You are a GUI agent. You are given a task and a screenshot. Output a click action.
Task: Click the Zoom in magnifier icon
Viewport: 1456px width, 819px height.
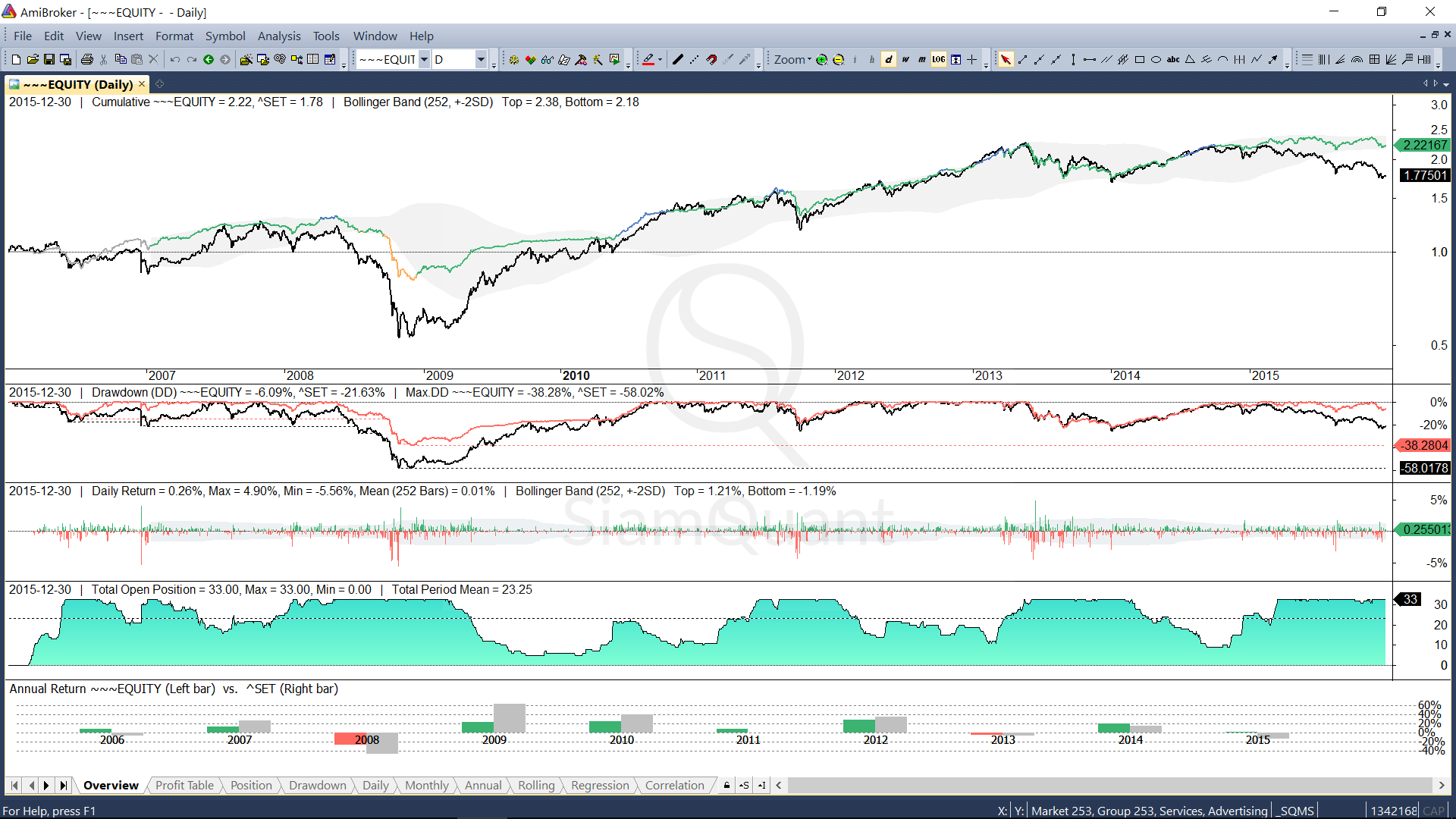(x=821, y=60)
